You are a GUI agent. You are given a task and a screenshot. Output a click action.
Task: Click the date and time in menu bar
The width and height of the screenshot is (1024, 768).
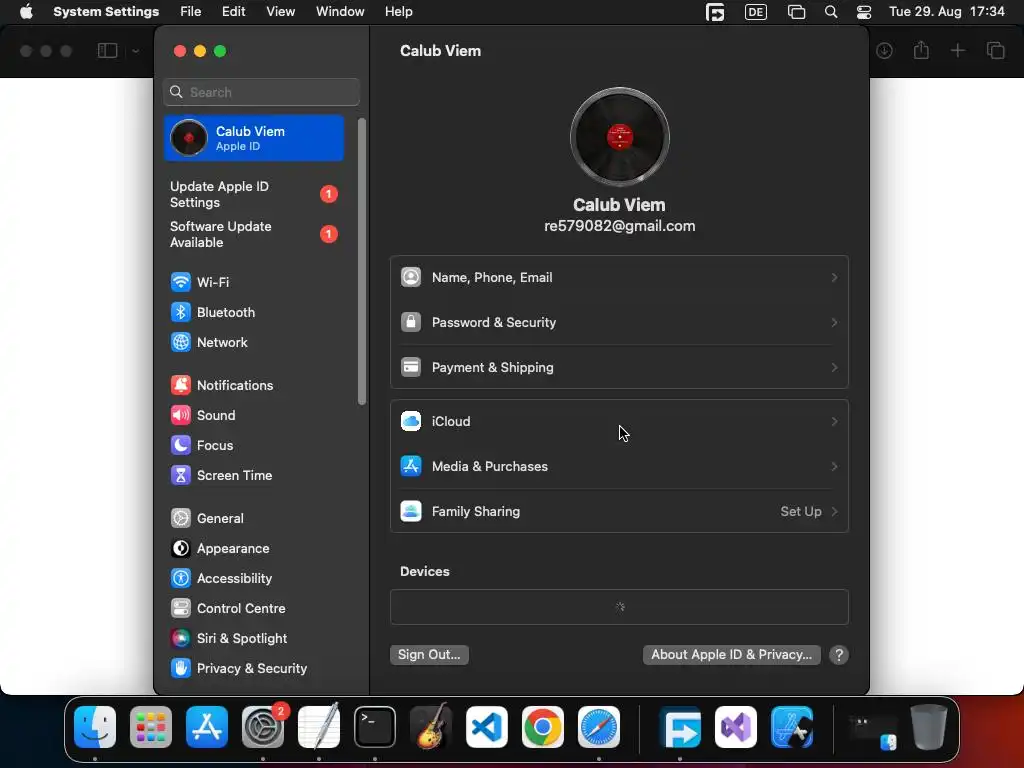click(x=947, y=12)
